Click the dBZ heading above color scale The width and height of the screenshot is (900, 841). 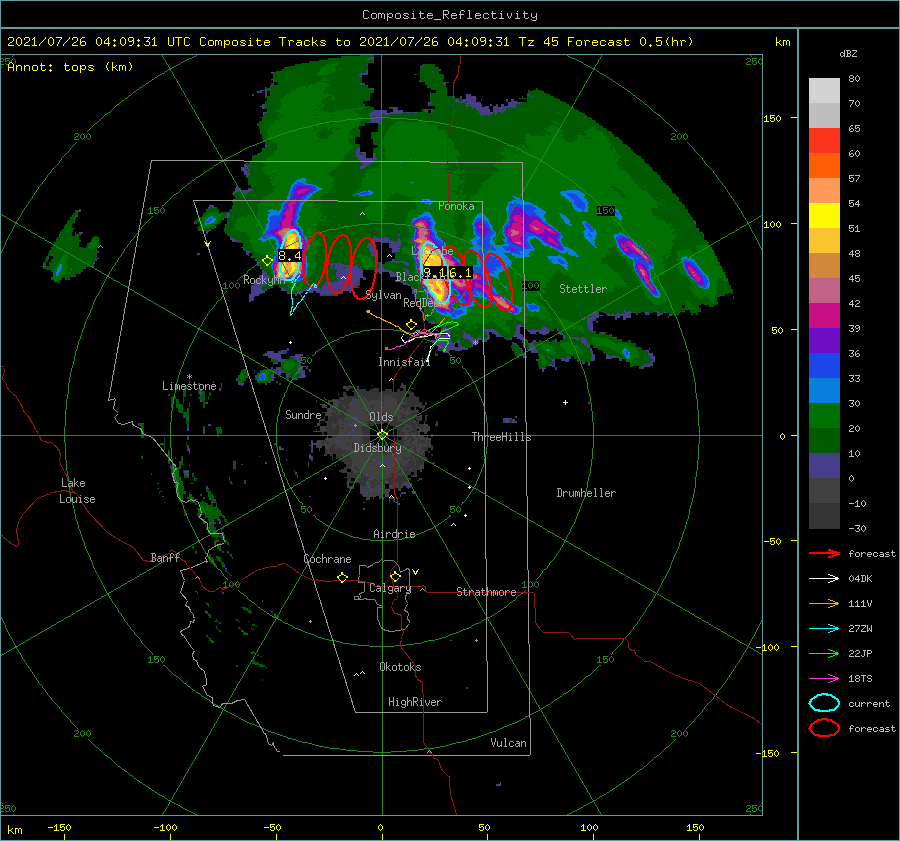click(x=848, y=53)
